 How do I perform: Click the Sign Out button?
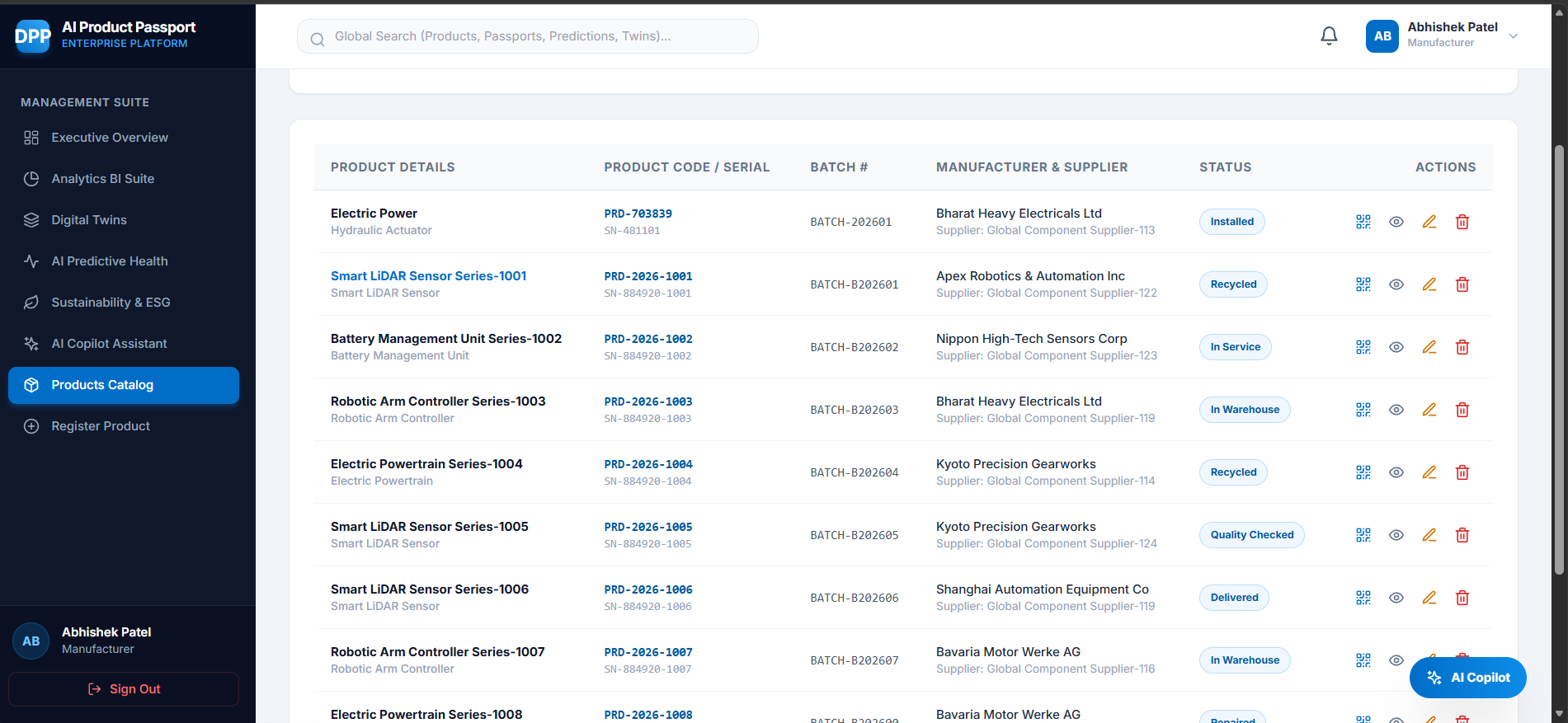pos(124,689)
